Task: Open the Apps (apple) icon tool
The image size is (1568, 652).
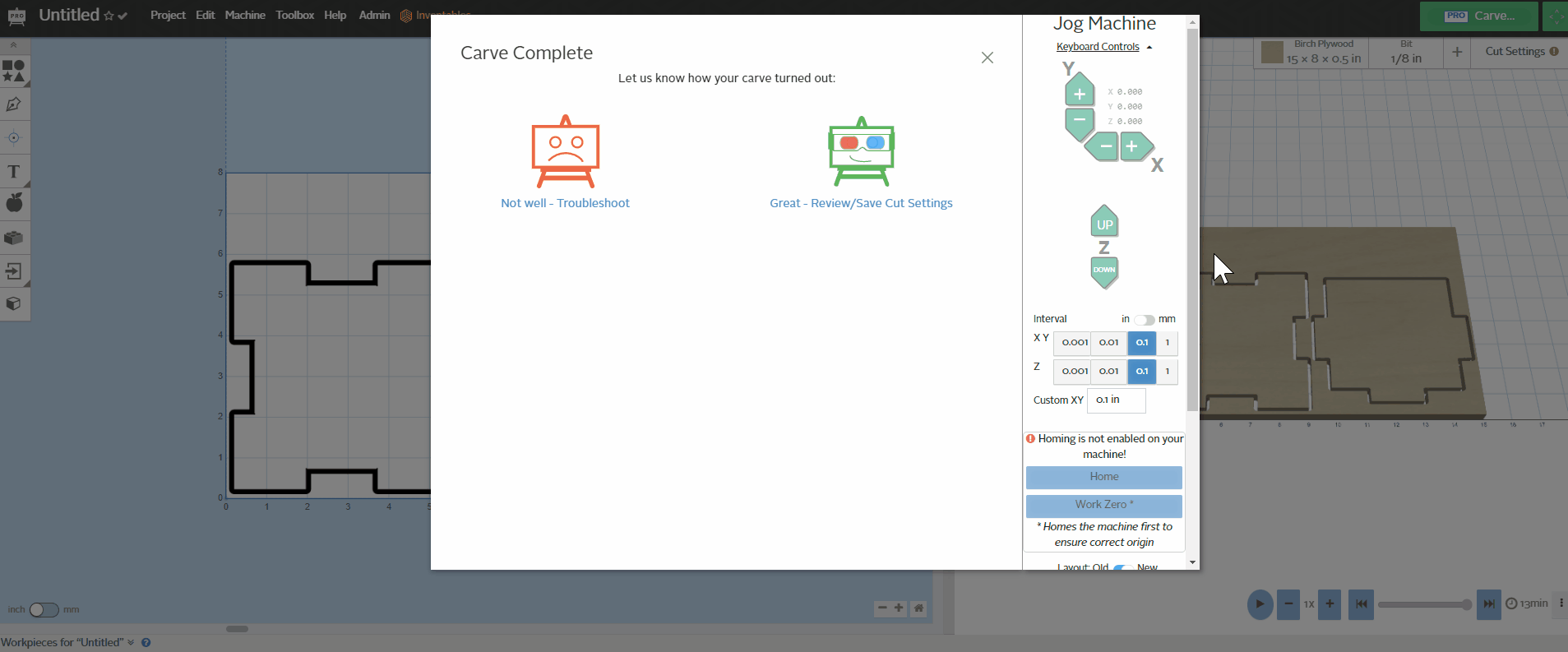Action: click(x=14, y=203)
